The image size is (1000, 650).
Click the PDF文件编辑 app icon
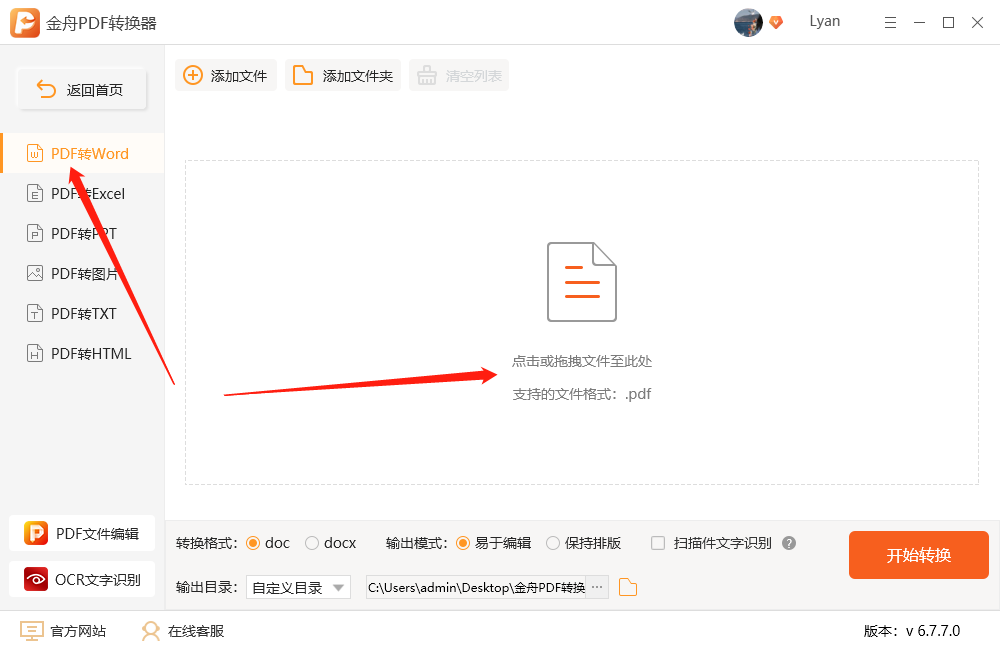(36, 533)
